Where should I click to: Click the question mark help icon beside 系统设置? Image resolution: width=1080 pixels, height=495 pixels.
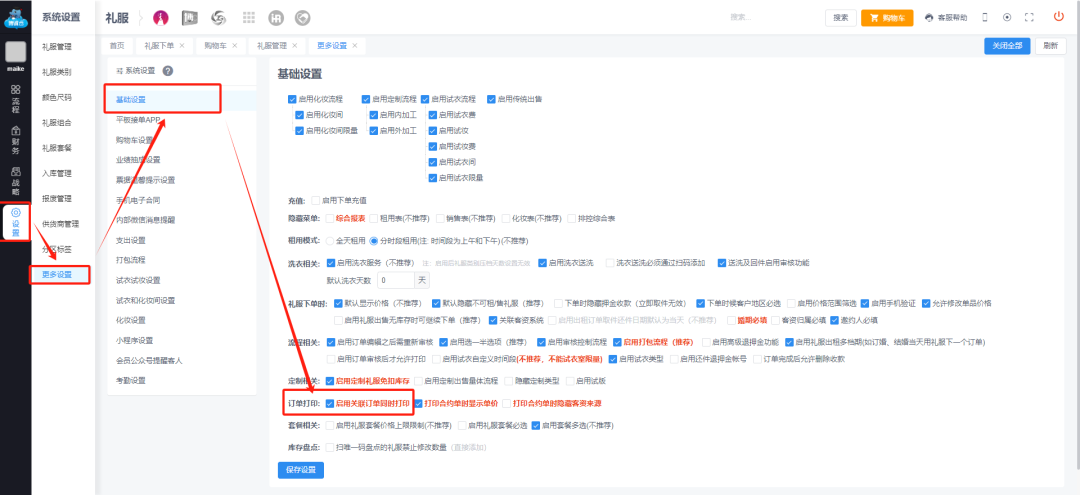[167, 70]
